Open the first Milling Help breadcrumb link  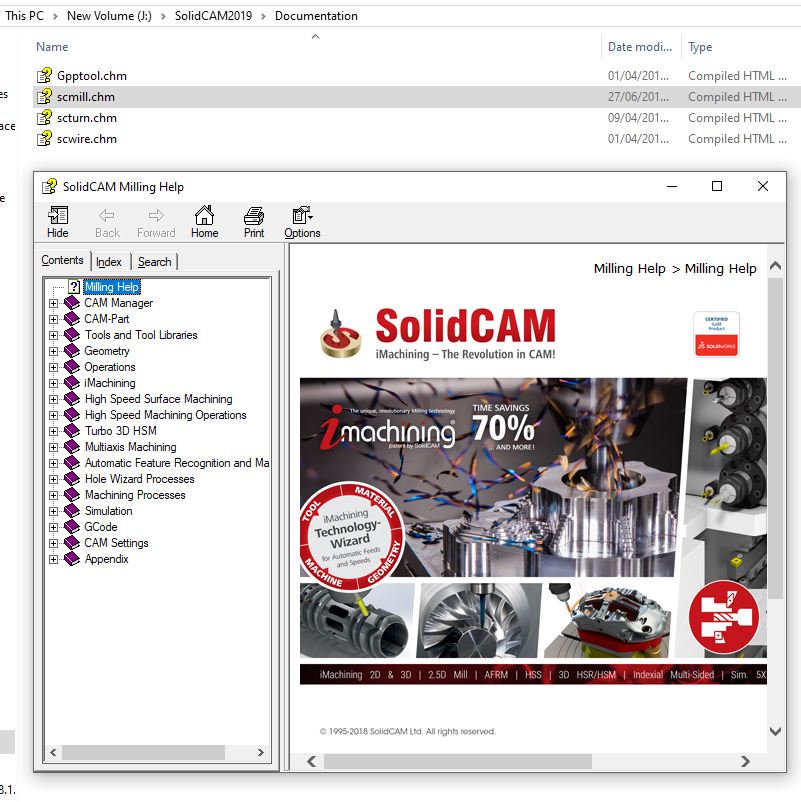click(x=630, y=269)
